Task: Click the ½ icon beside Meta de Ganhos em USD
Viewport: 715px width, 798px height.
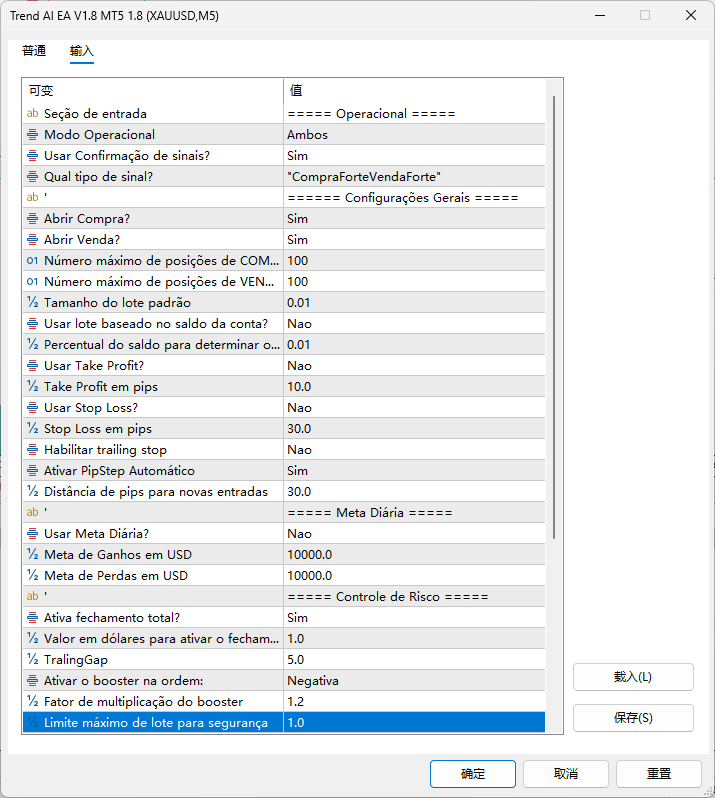Action: tap(32, 555)
